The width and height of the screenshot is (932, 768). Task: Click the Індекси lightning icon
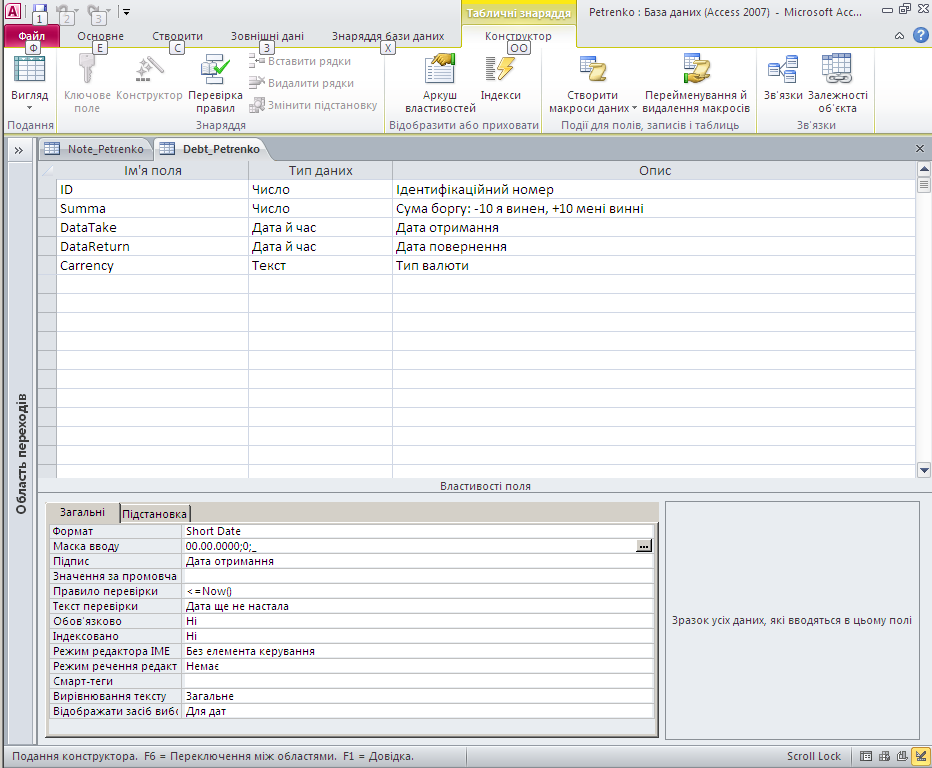coord(500,70)
